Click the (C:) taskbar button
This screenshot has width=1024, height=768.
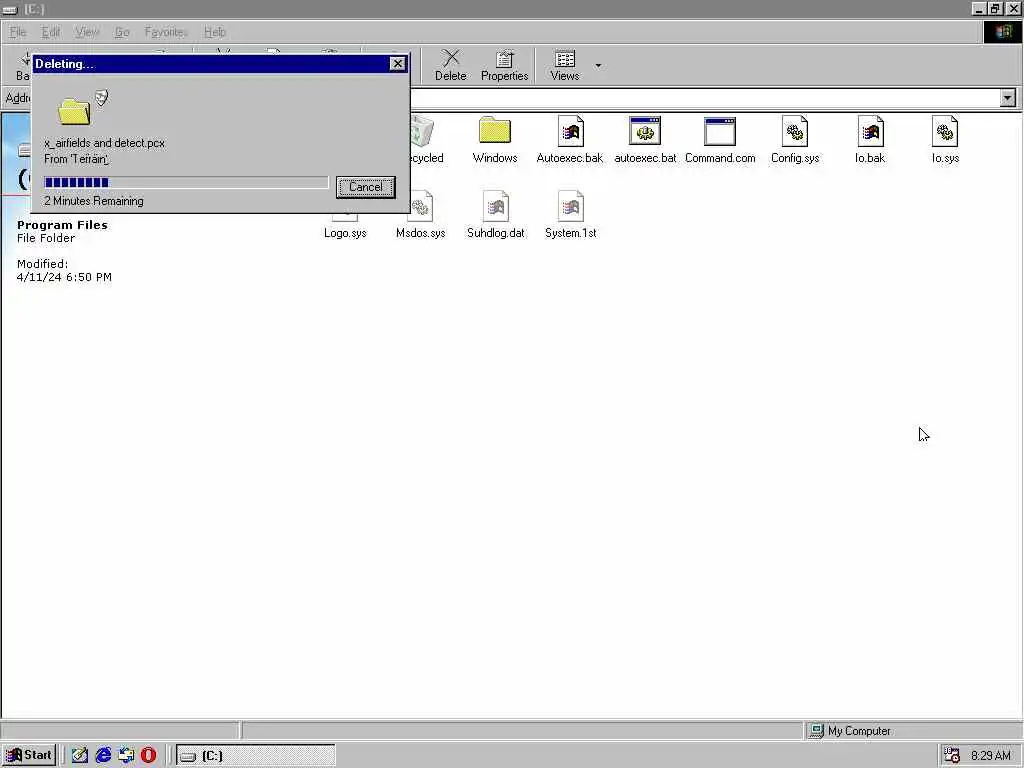pyautogui.click(x=255, y=756)
